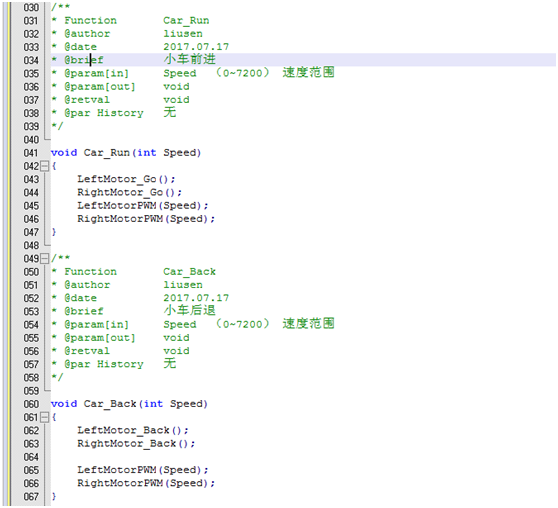
Task: Click the text 小车前进 in comment
Action: click(x=190, y=59)
